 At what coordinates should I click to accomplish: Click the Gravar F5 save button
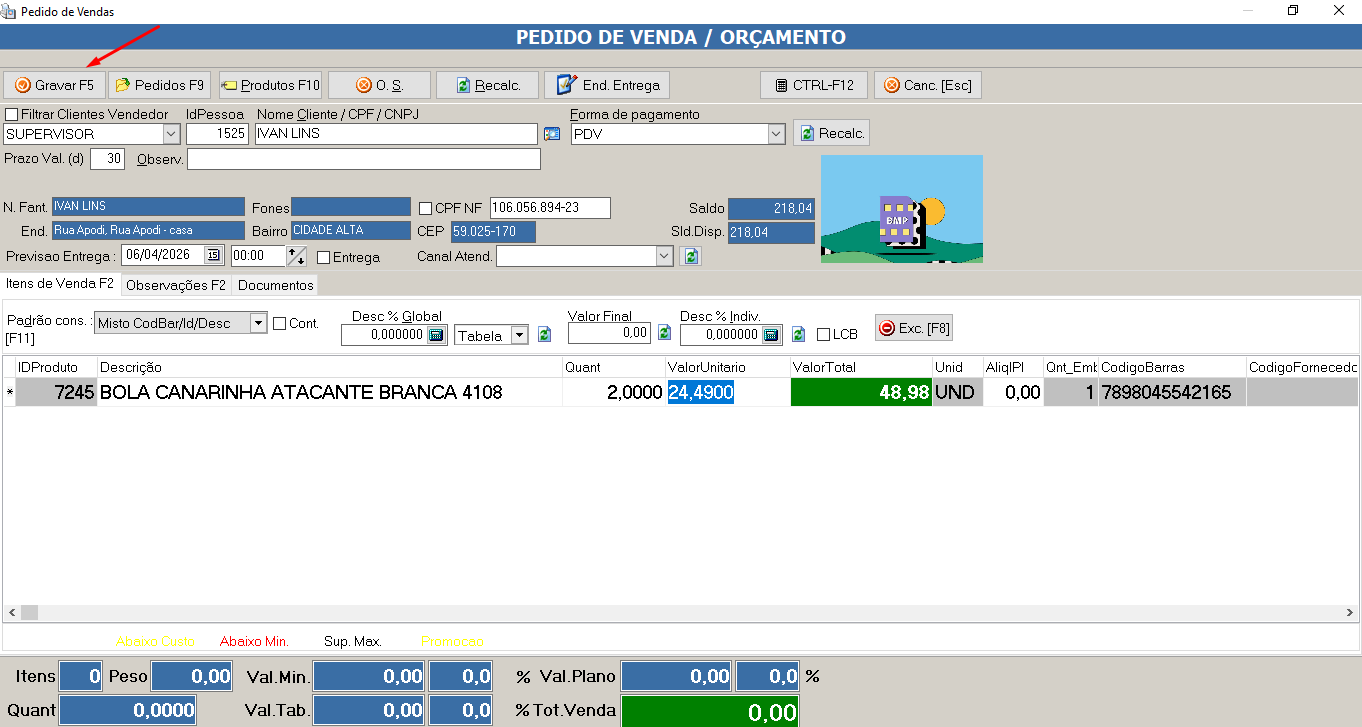tap(54, 85)
